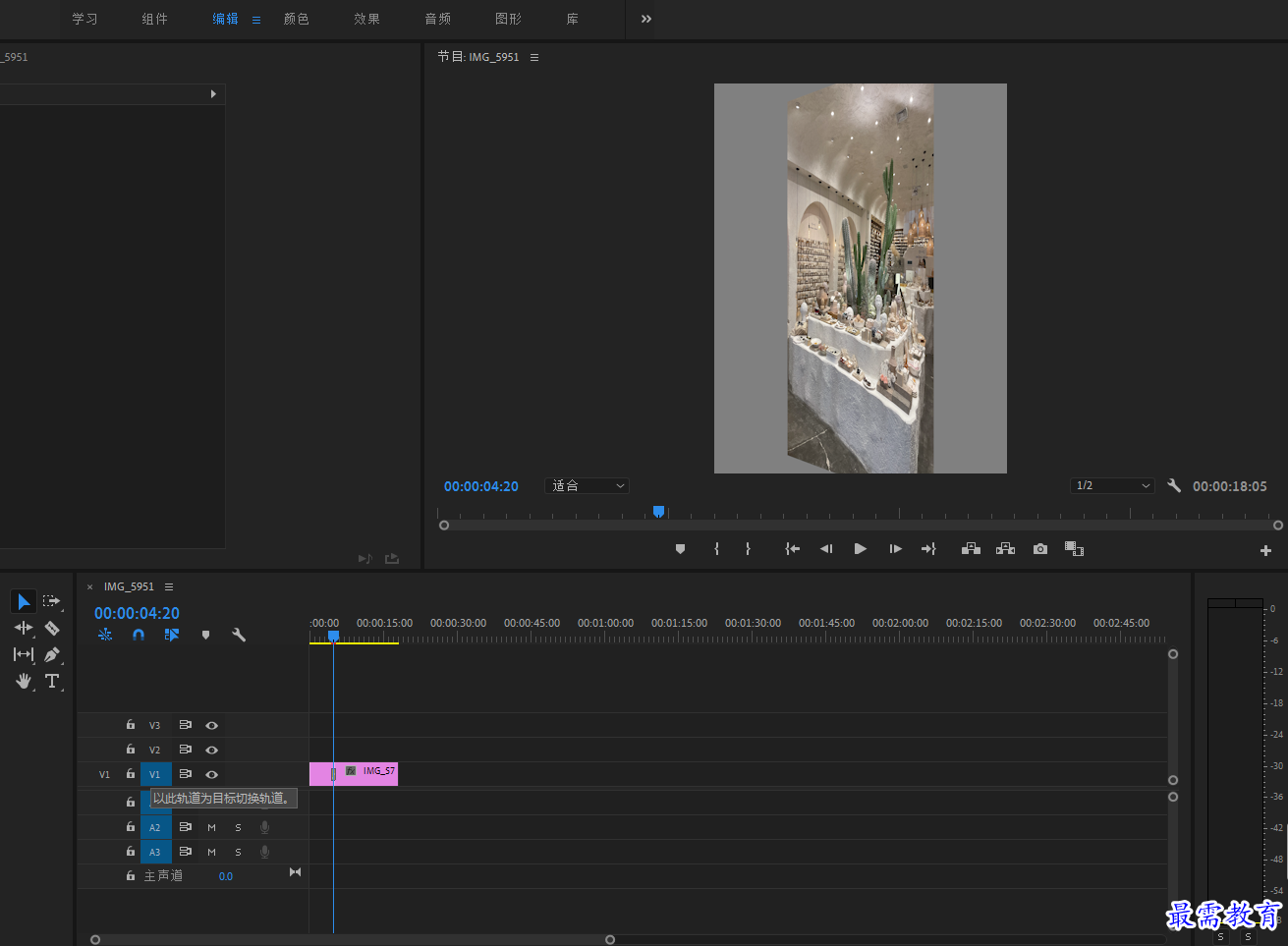Select the Slip tool
1288x946 pixels.
pos(24,654)
